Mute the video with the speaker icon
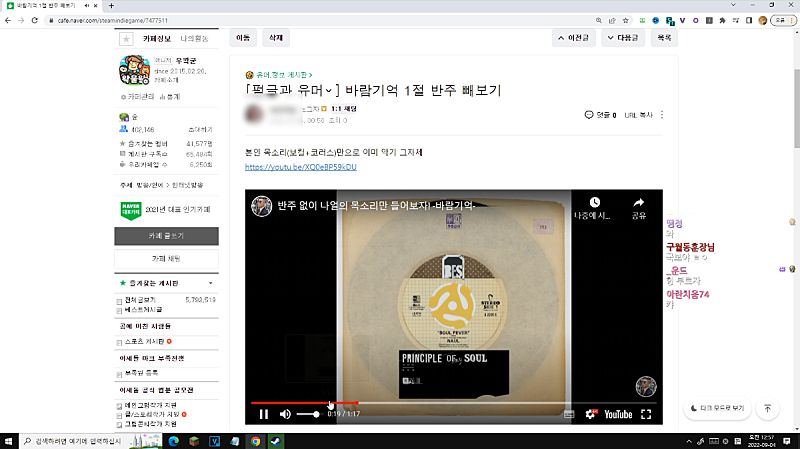This screenshot has width=800, height=449. tap(285, 414)
